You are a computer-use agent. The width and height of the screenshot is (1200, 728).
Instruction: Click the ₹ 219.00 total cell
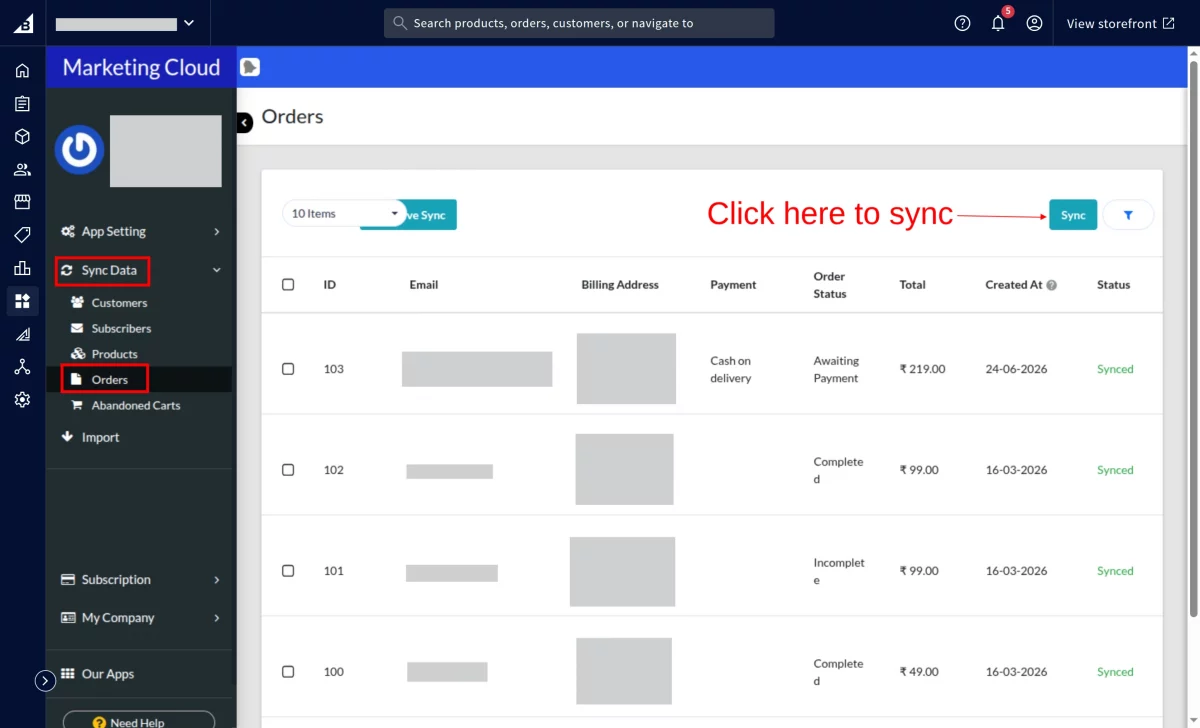(922, 369)
